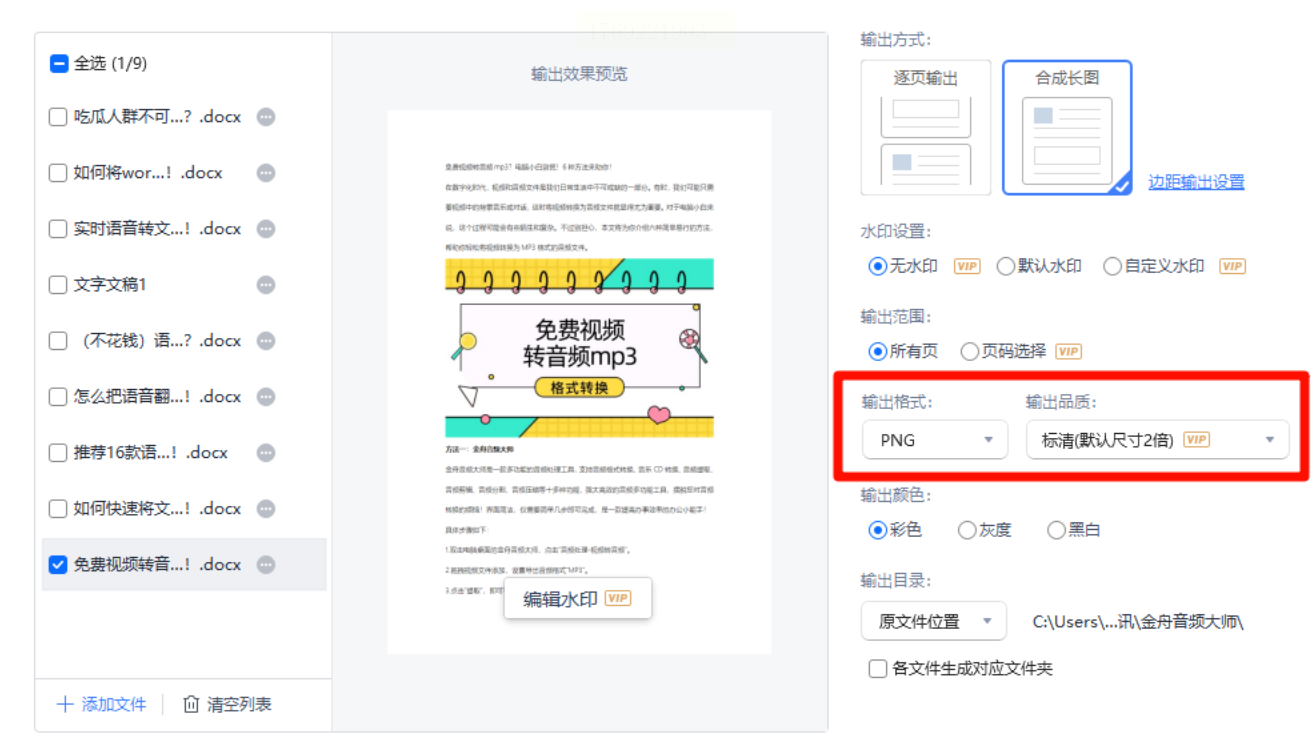
Task: Open more options for 如何将wor file
Action: tap(266, 173)
